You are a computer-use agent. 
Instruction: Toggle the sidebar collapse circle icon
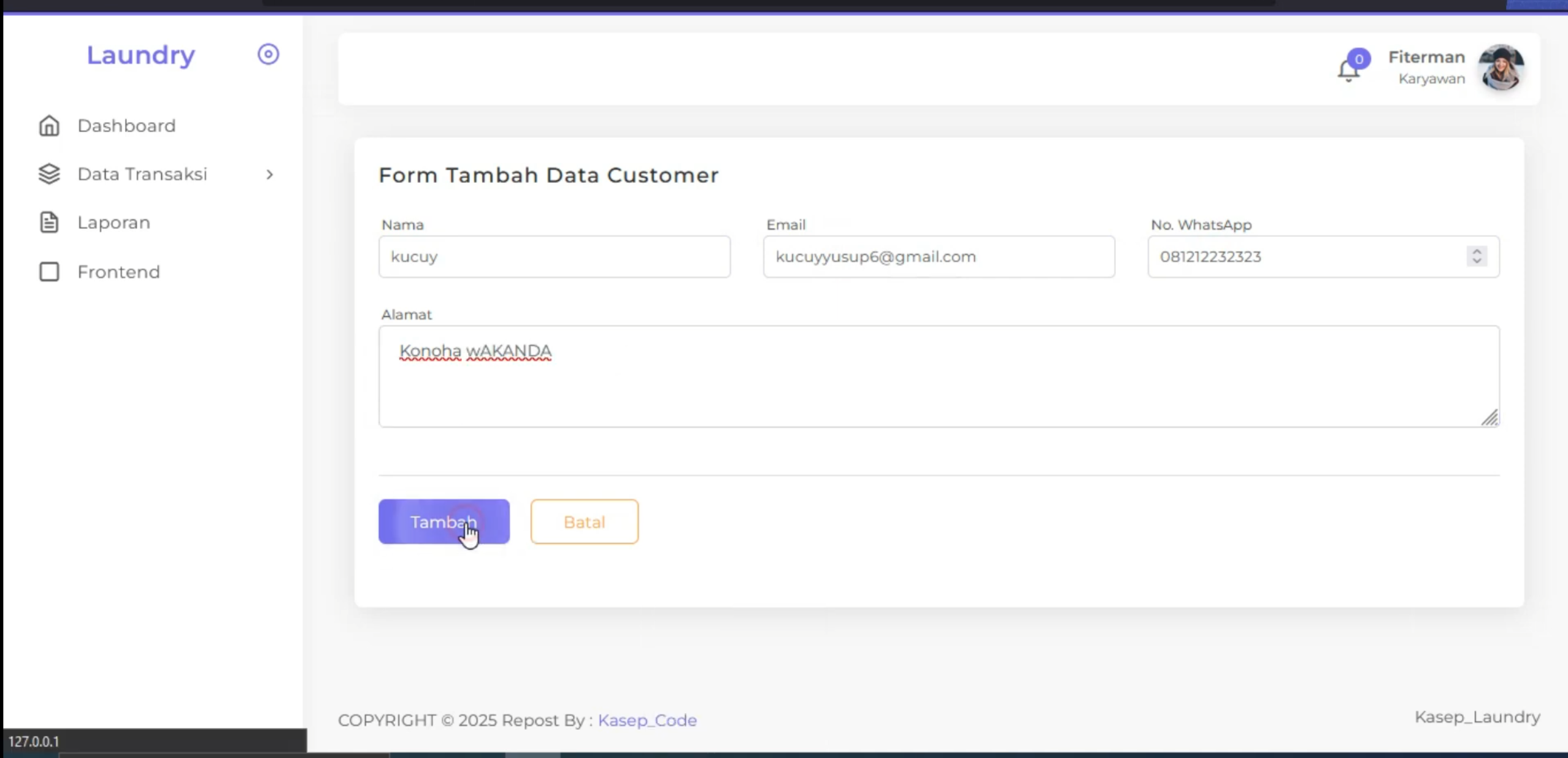tap(268, 55)
